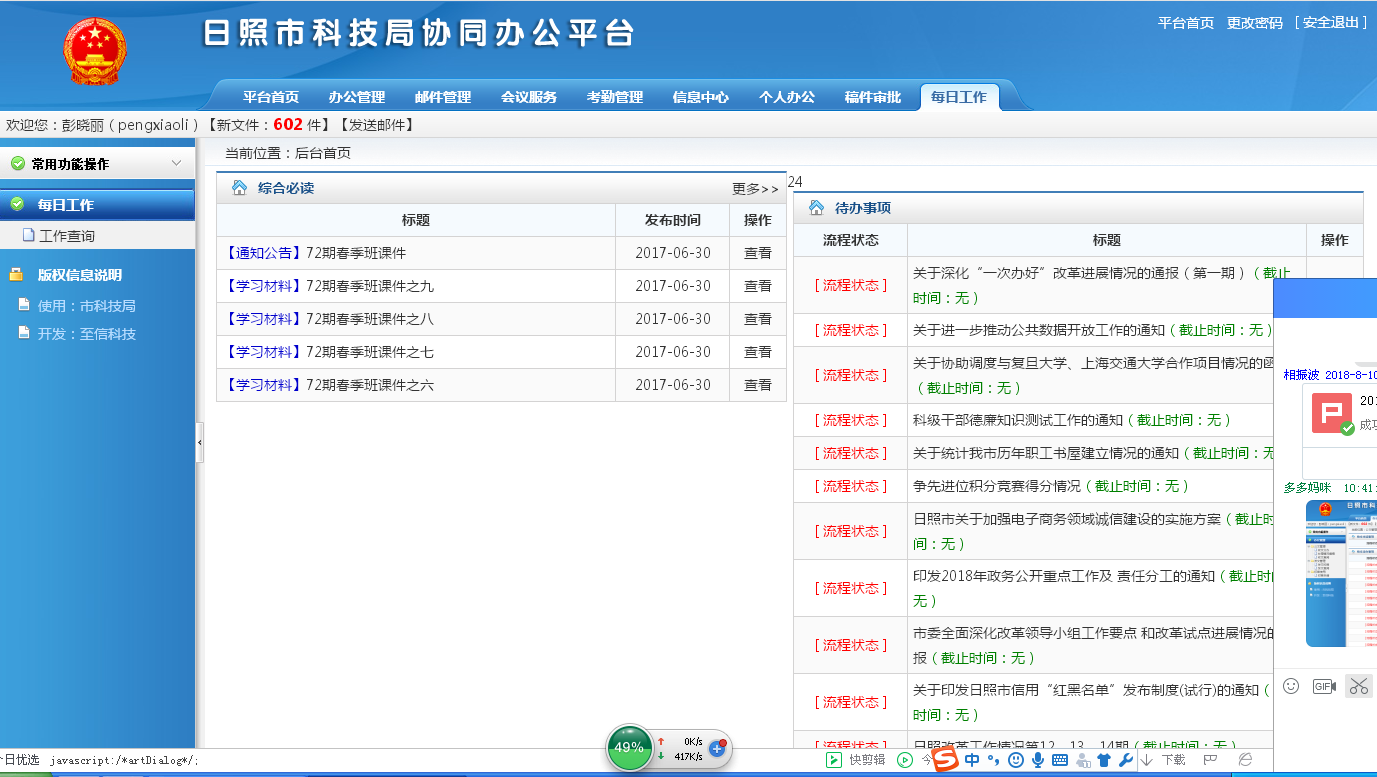Click 流程状态 for 争先进位积分竞赛得分情况

(851, 486)
